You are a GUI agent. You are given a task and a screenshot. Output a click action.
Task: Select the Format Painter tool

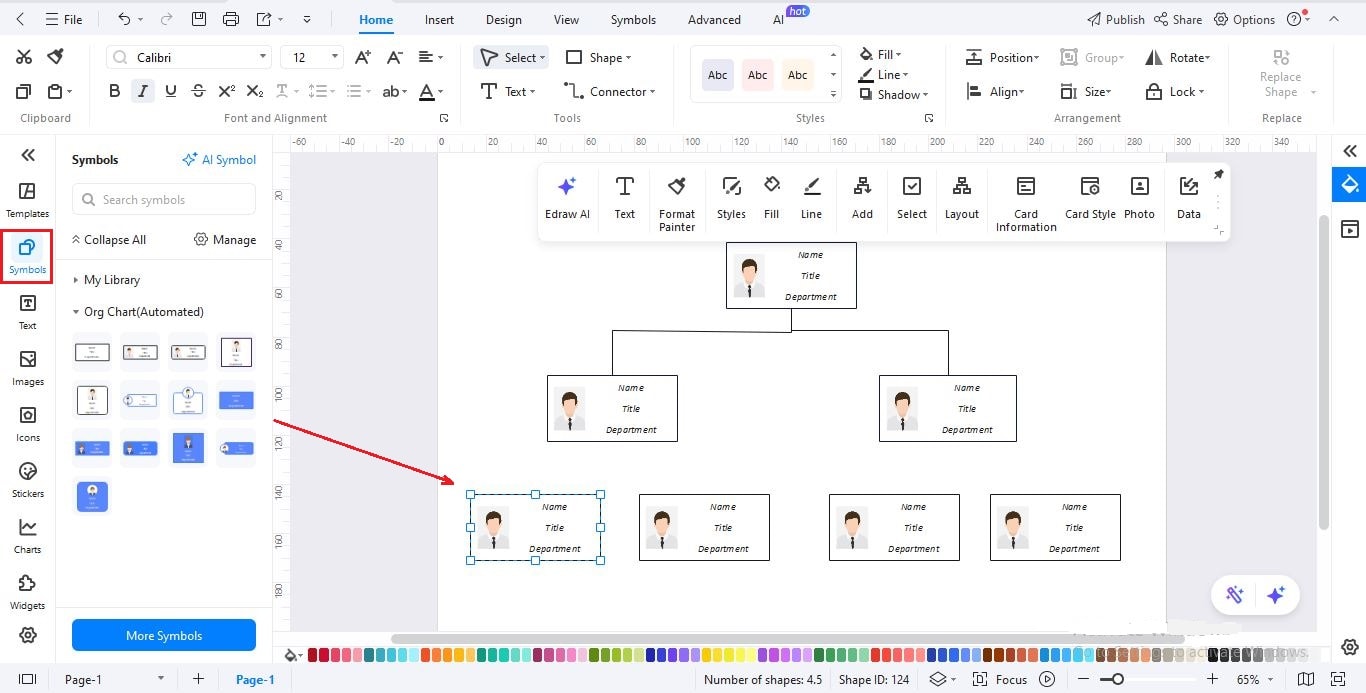676,197
